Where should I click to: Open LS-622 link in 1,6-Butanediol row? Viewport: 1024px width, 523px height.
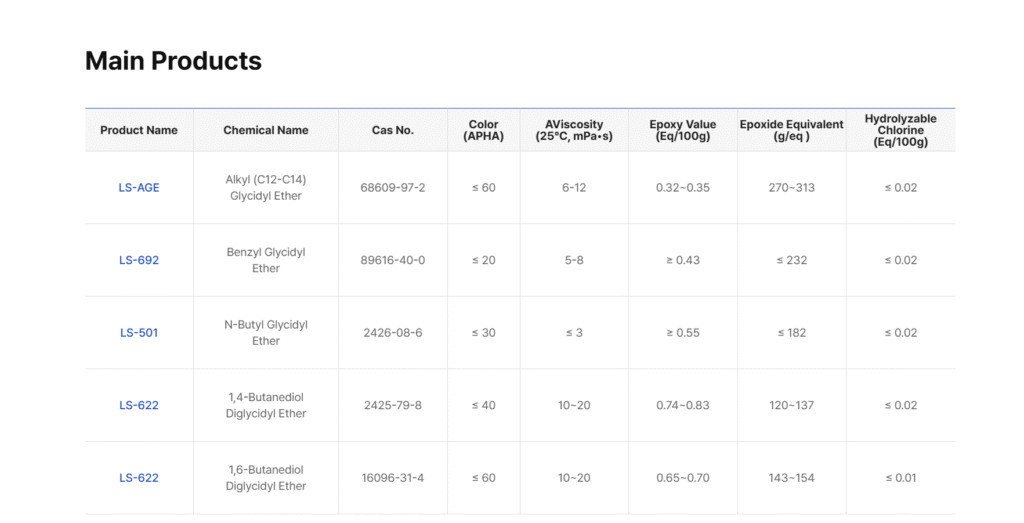[x=139, y=478]
